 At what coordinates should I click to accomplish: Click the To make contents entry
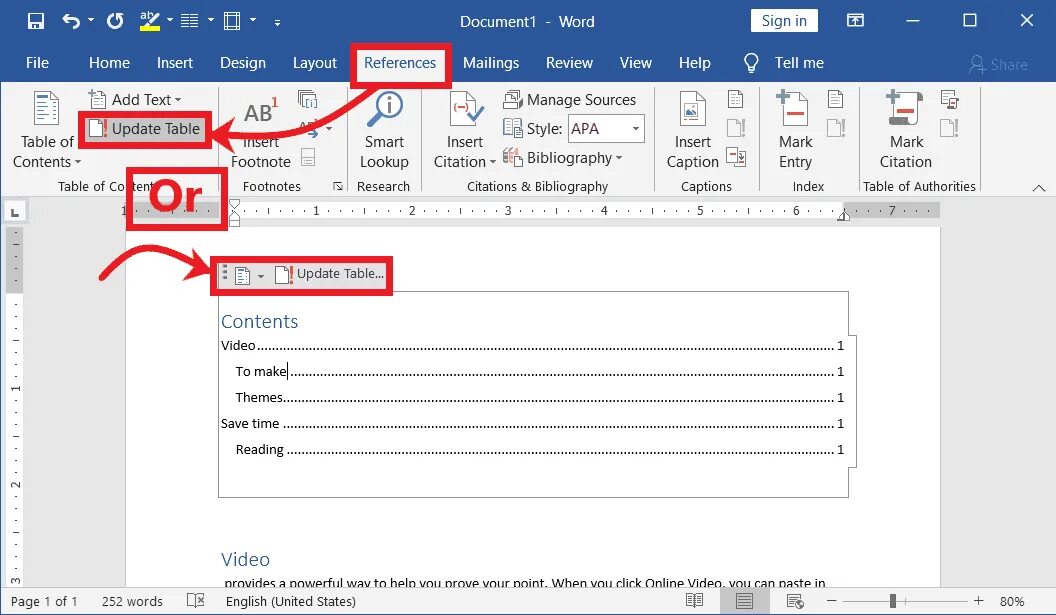pos(539,371)
